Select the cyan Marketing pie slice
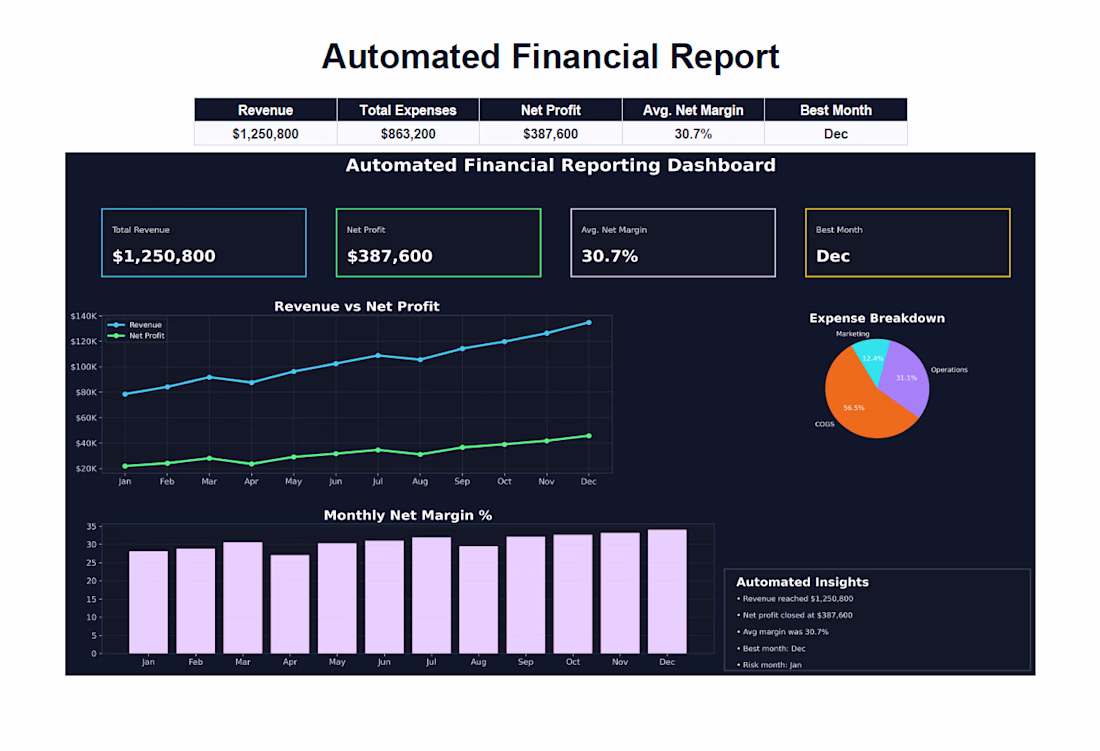Screen dimensions: 1100x751 (872, 356)
